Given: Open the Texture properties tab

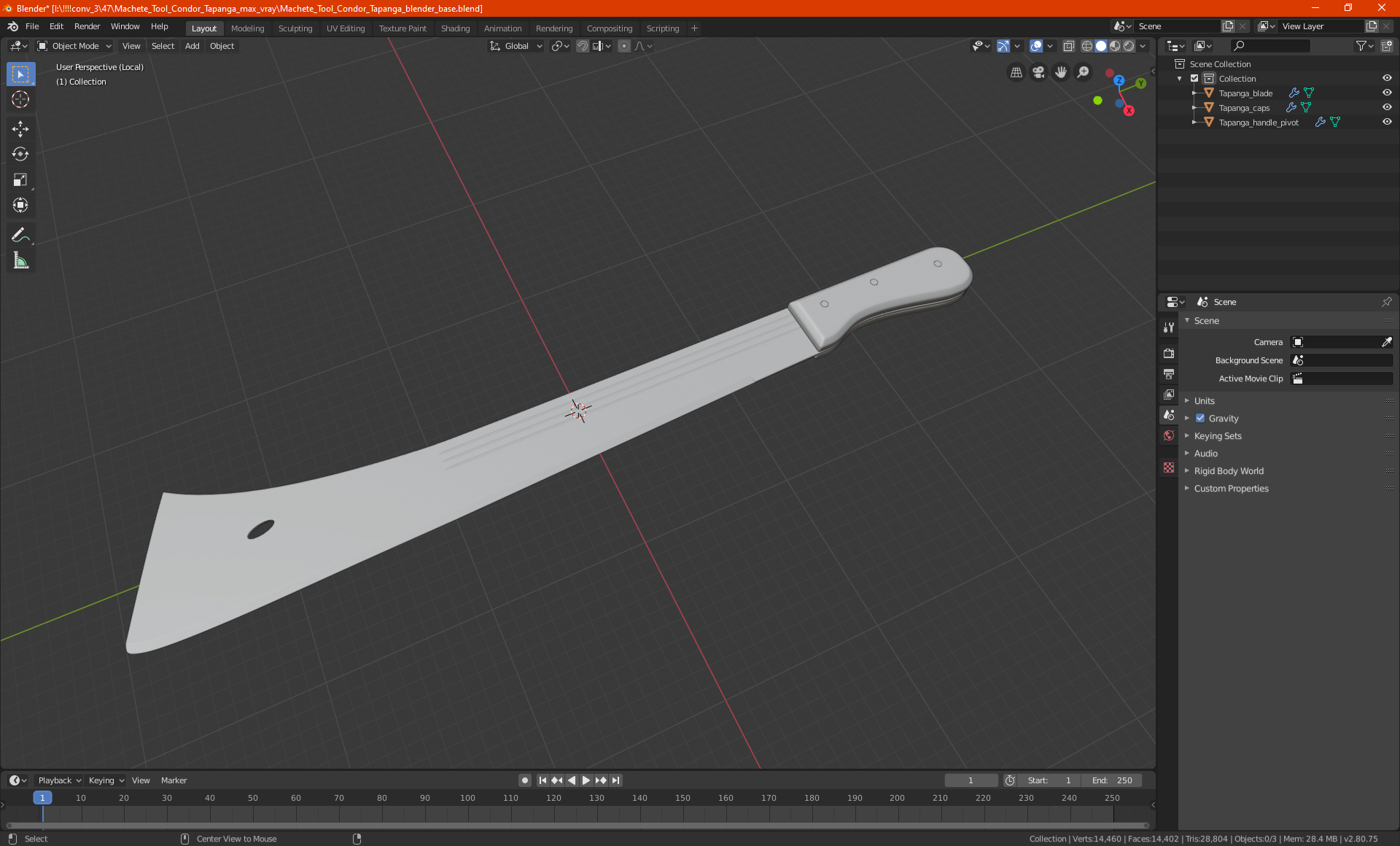Looking at the screenshot, I should 1169,467.
